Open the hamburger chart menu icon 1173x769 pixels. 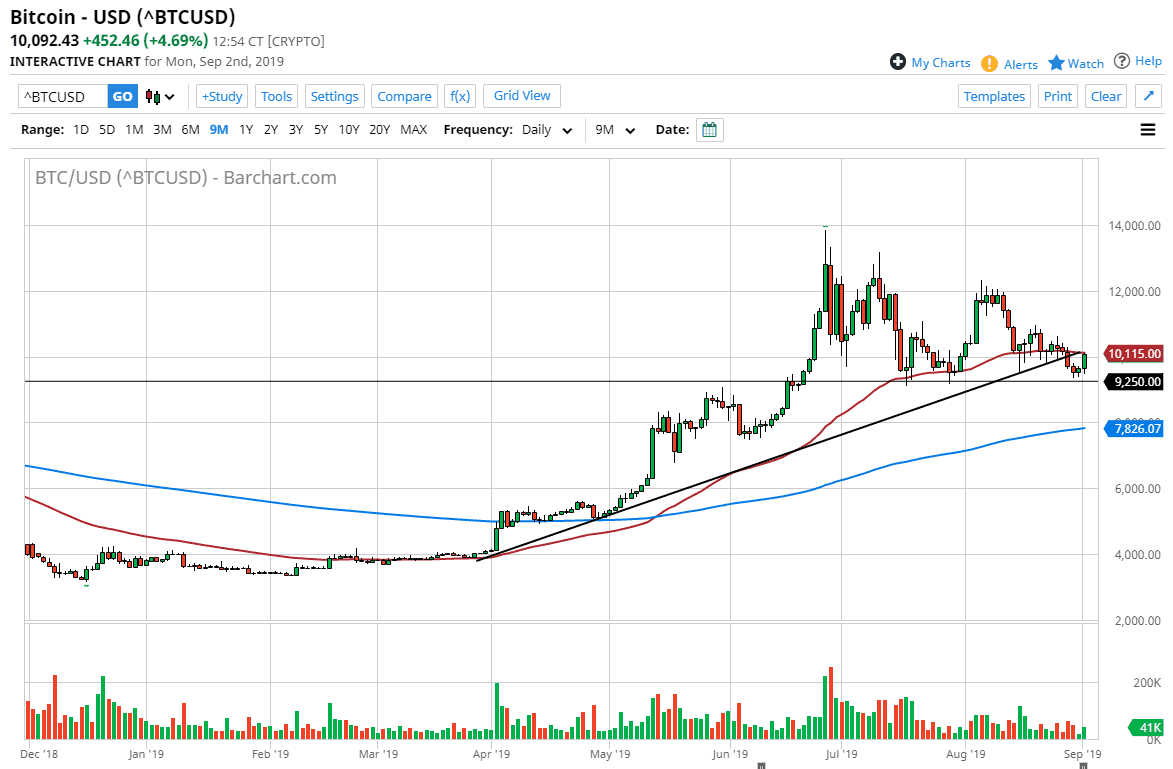point(1148,129)
